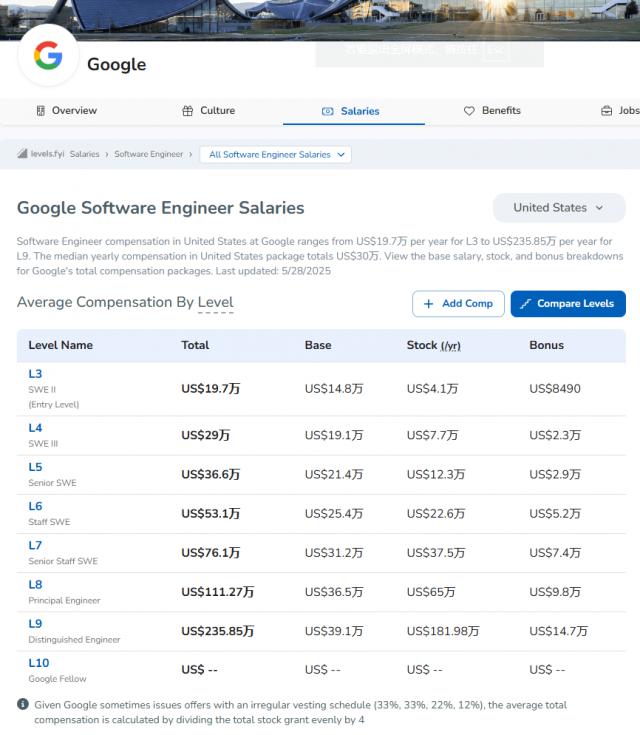Click the Software Engineer breadcrumb link

pyautogui.click(x=148, y=155)
